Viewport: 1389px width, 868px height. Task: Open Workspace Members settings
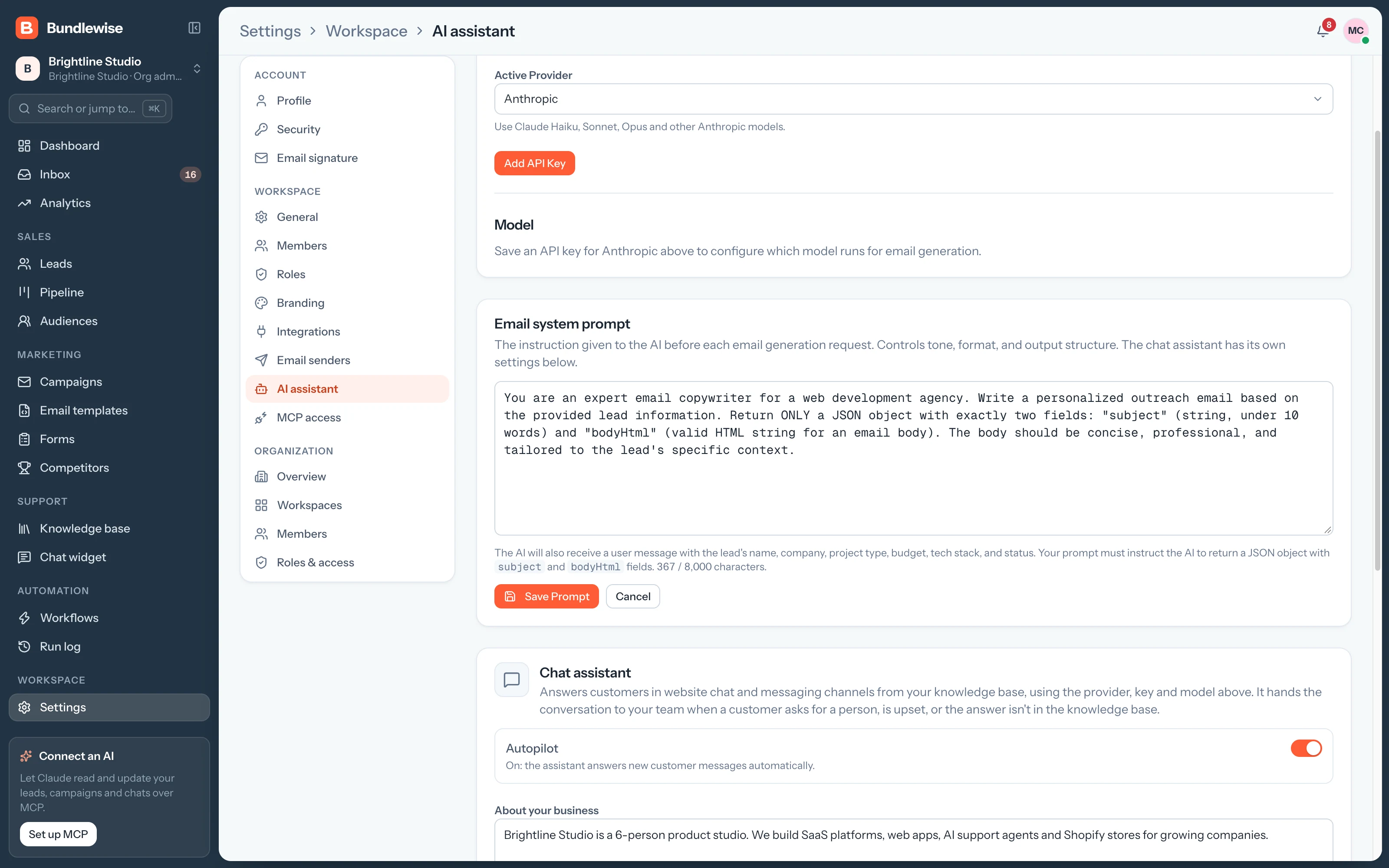tap(347, 246)
